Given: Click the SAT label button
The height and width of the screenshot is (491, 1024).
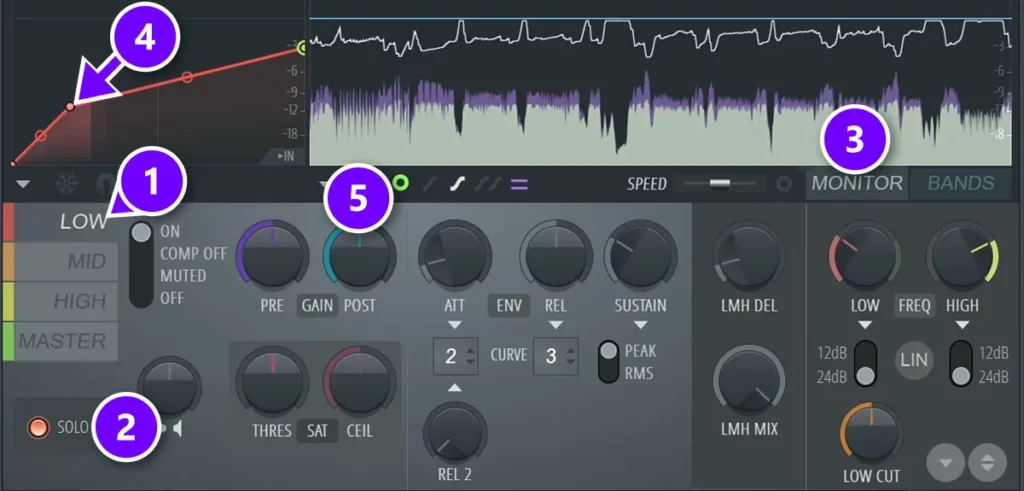Looking at the screenshot, I should [317, 431].
